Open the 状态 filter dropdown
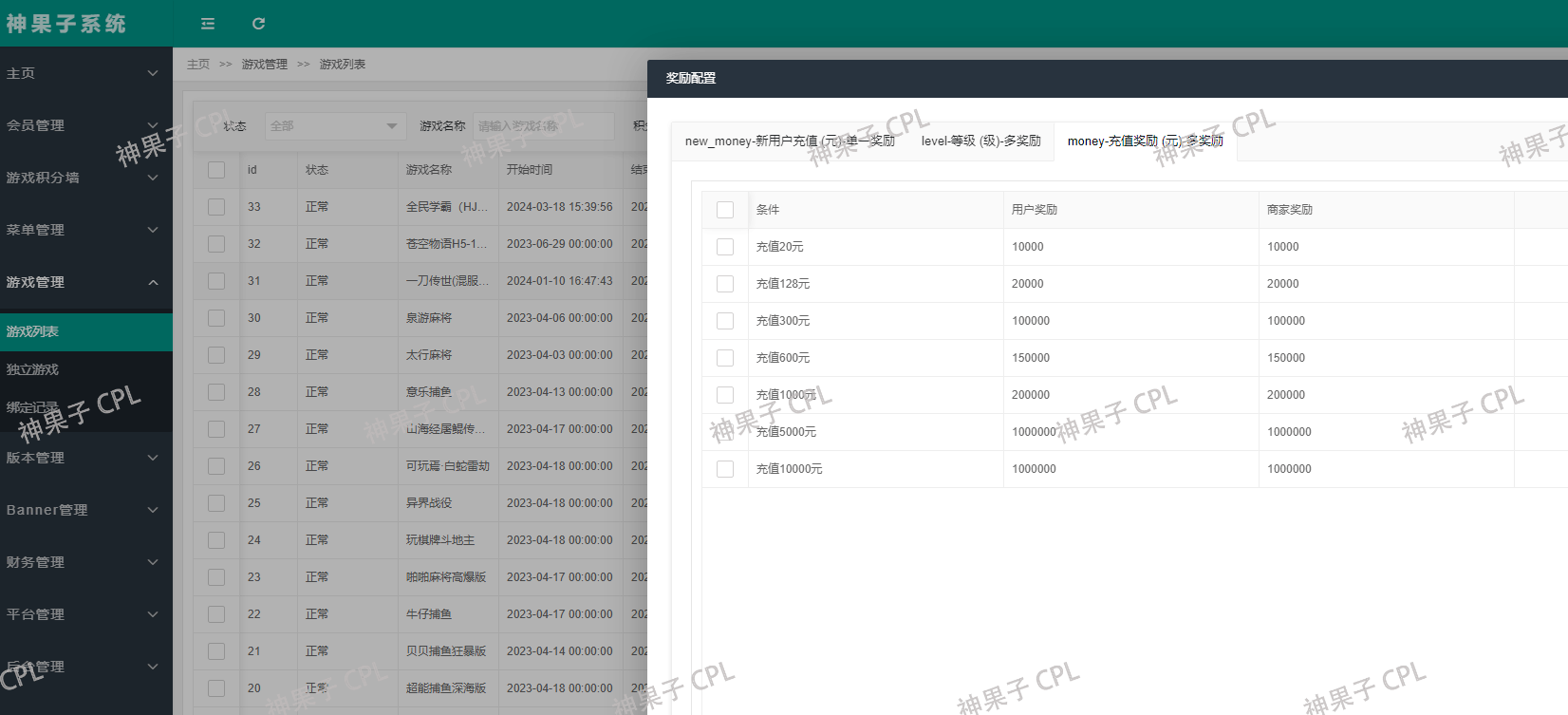Image resolution: width=1568 pixels, height=715 pixels. pos(333,125)
